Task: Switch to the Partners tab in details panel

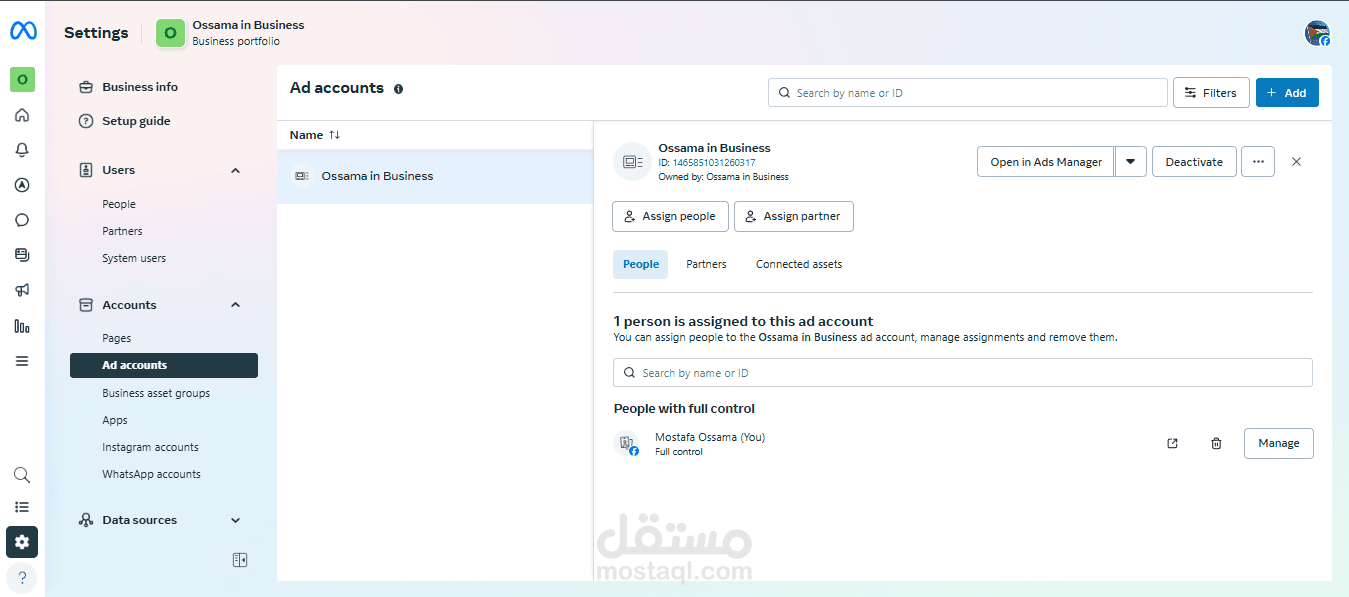Action: [706, 264]
